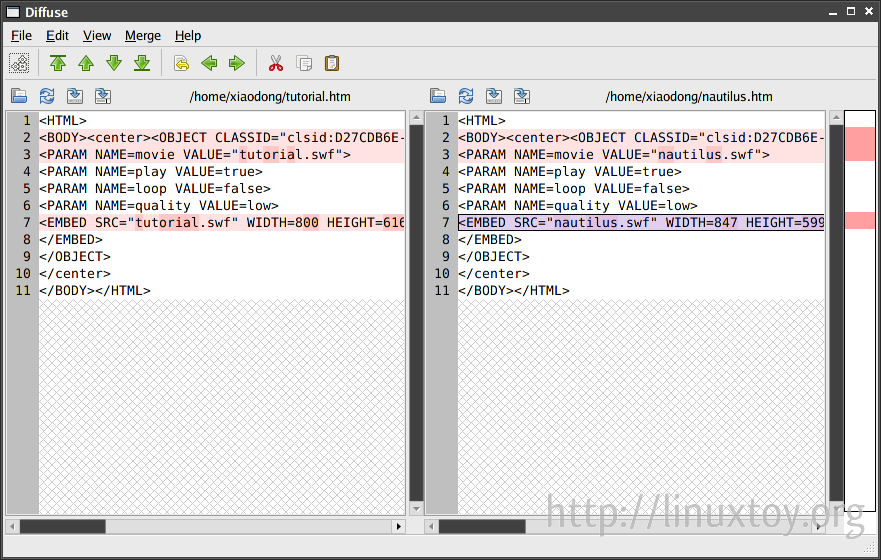Select the <BODY><center> line in nautilus.htm pane

[641, 138]
